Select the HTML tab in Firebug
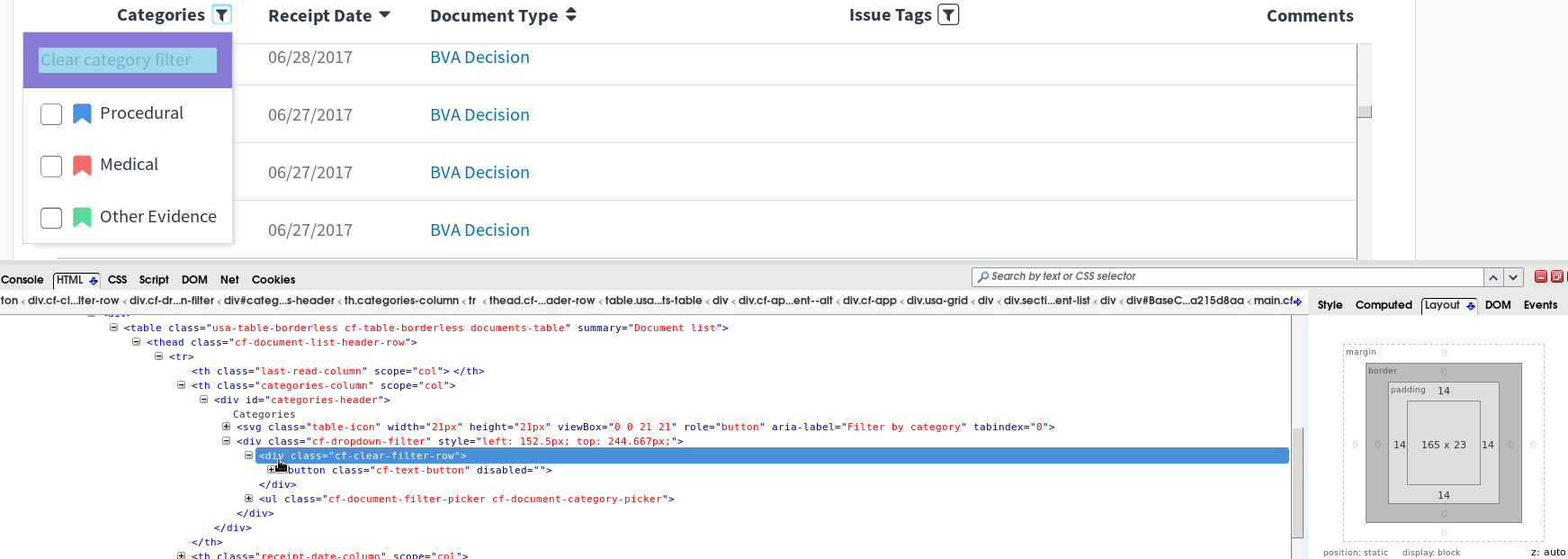Viewport: 1568px width, 559px height. [x=69, y=280]
